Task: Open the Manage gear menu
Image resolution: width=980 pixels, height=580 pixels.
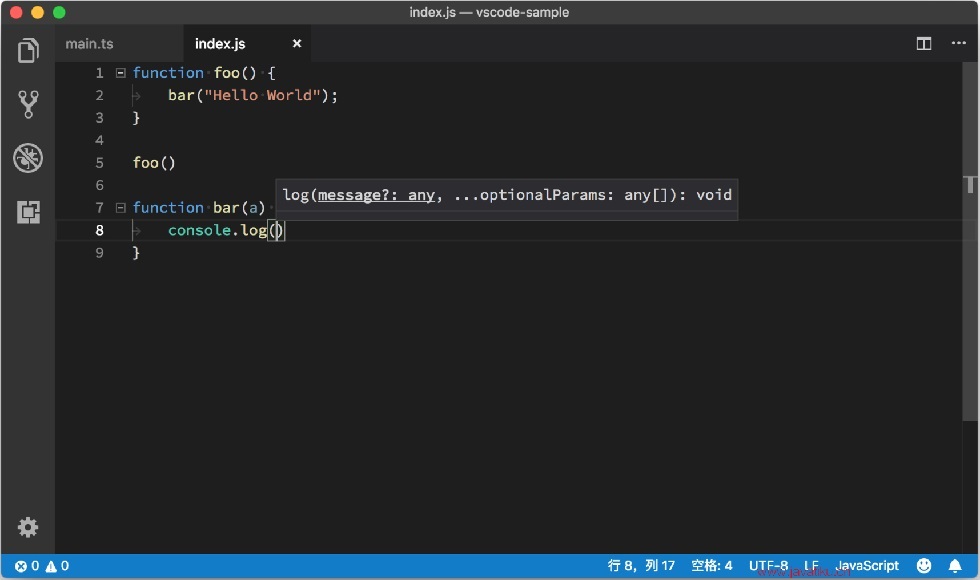Action: (x=28, y=527)
